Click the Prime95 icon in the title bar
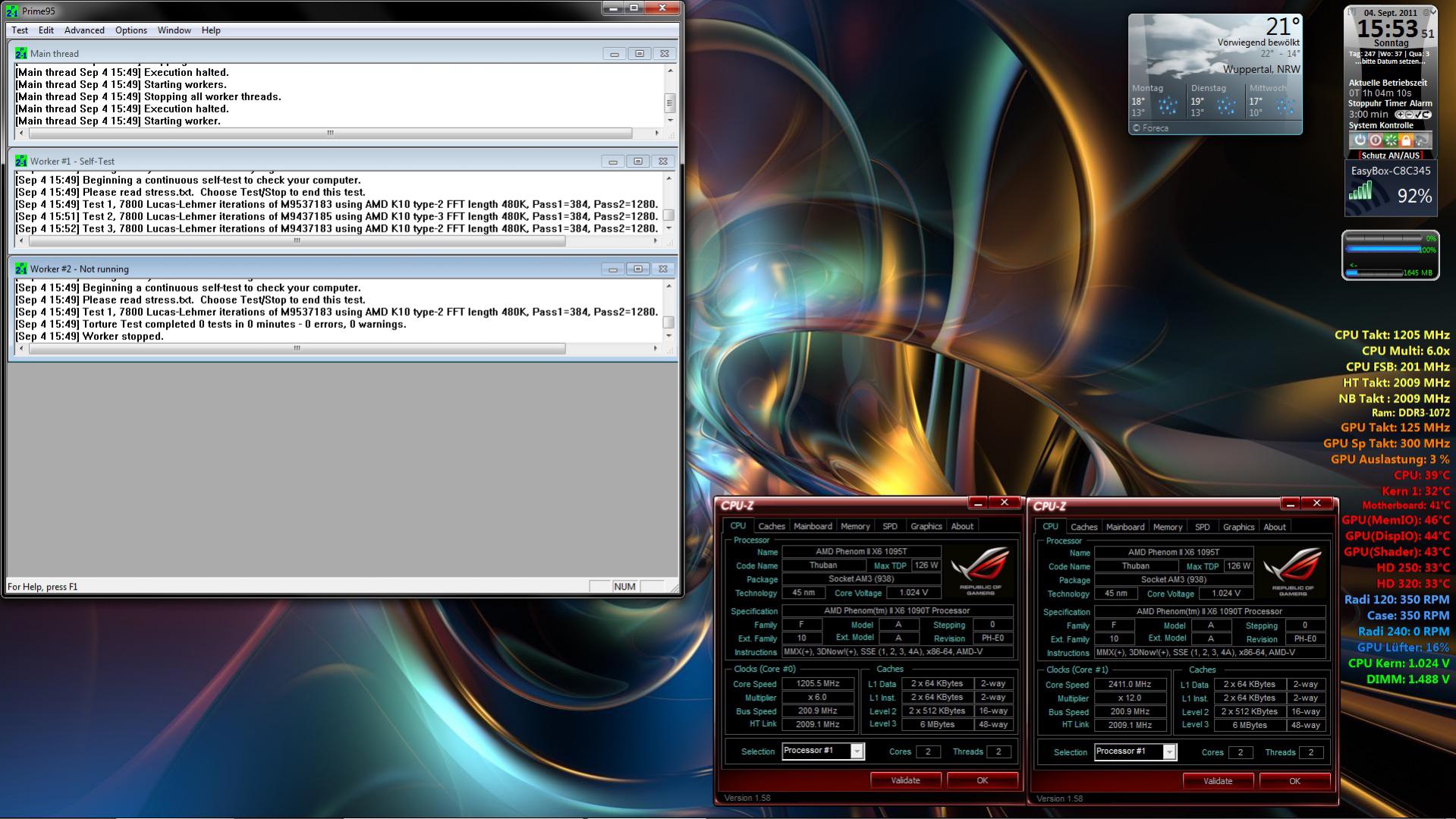This screenshot has width=1456, height=819. [x=12, y=11]
